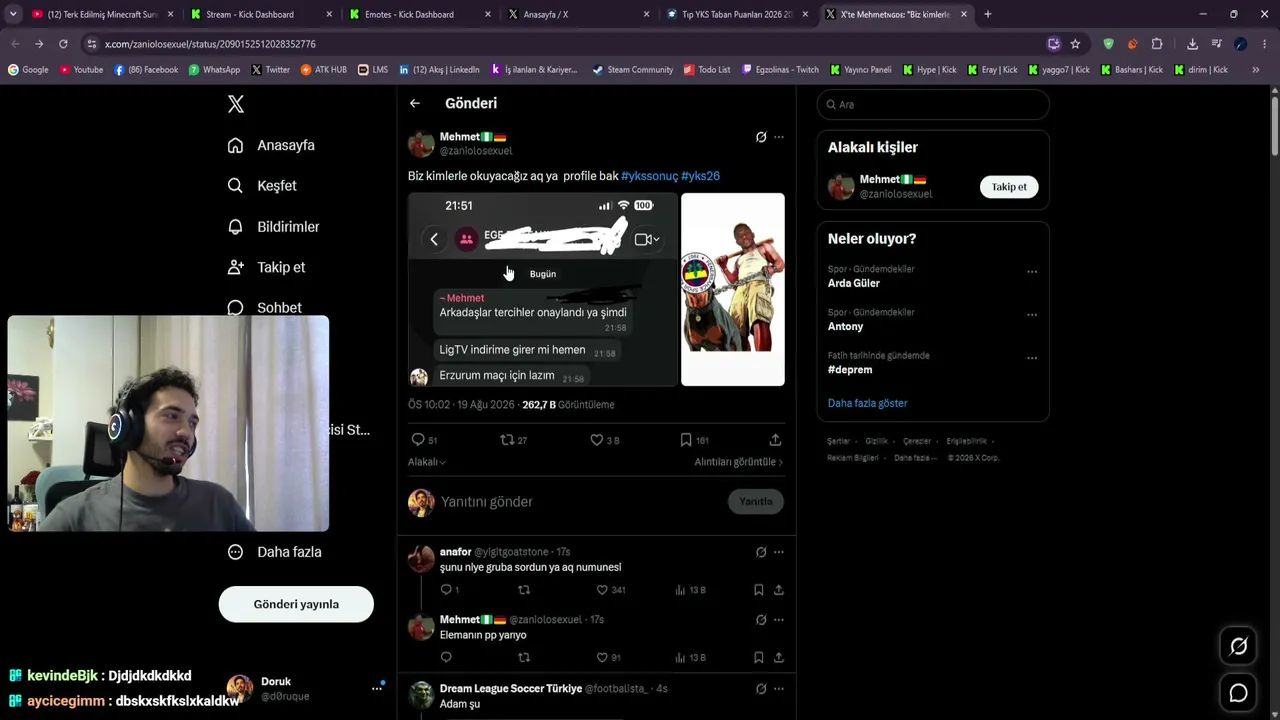Click the green shield extension icon
1280x720 pixels.
tap(1108, 44)
